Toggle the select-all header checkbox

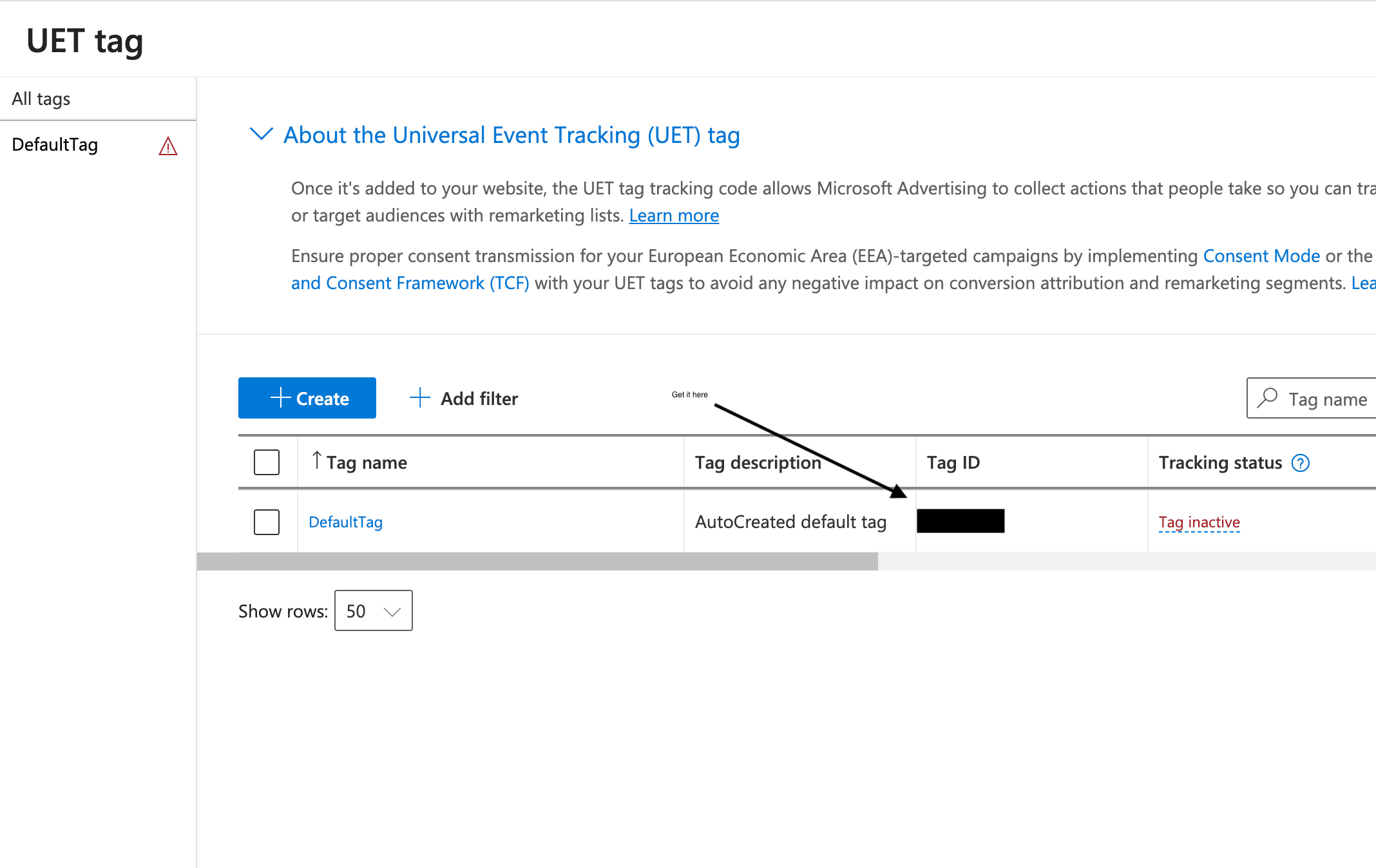pos(267,462)
